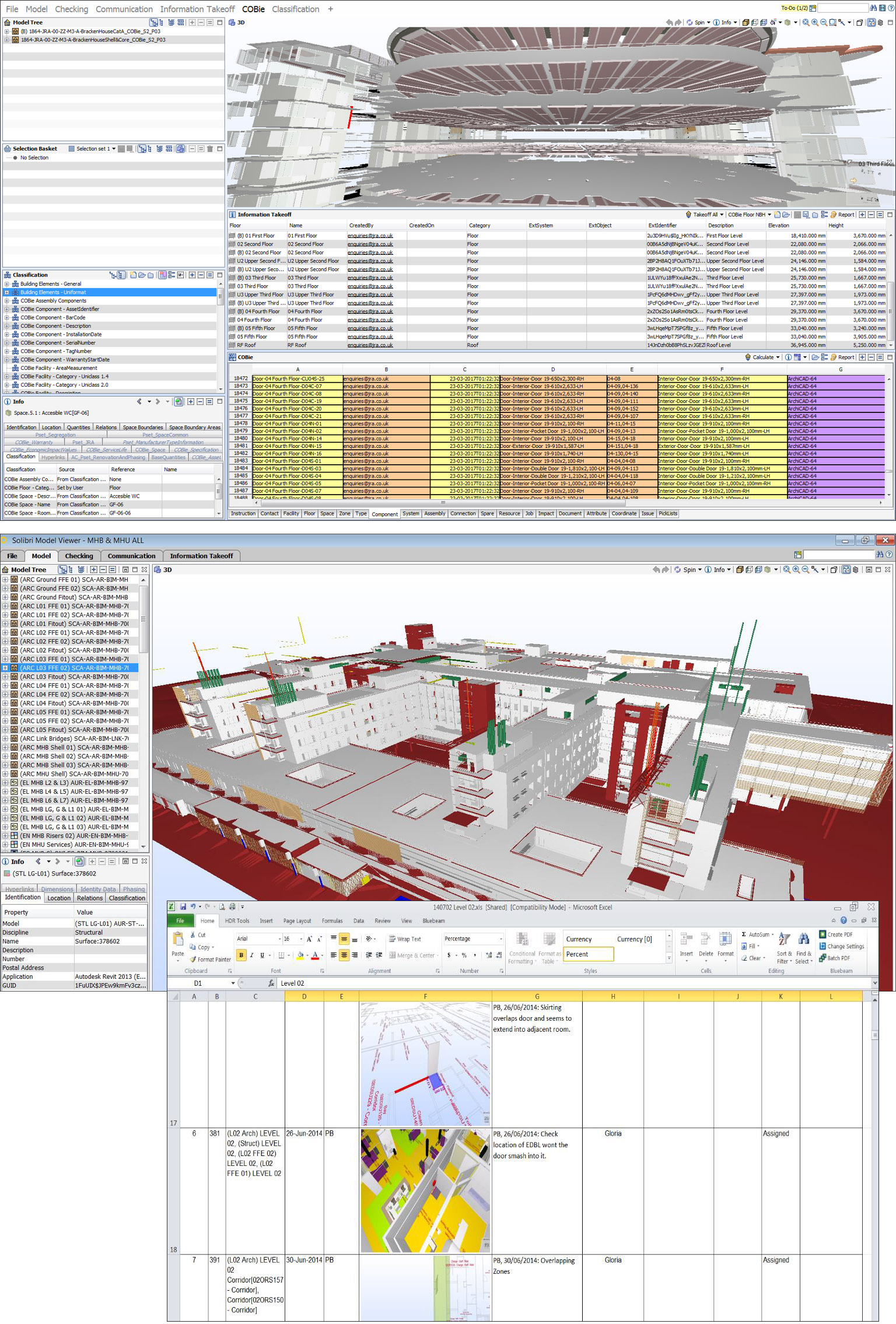
Task: Click the trash icon in the Selection Basket header
Action: (210, 149)
